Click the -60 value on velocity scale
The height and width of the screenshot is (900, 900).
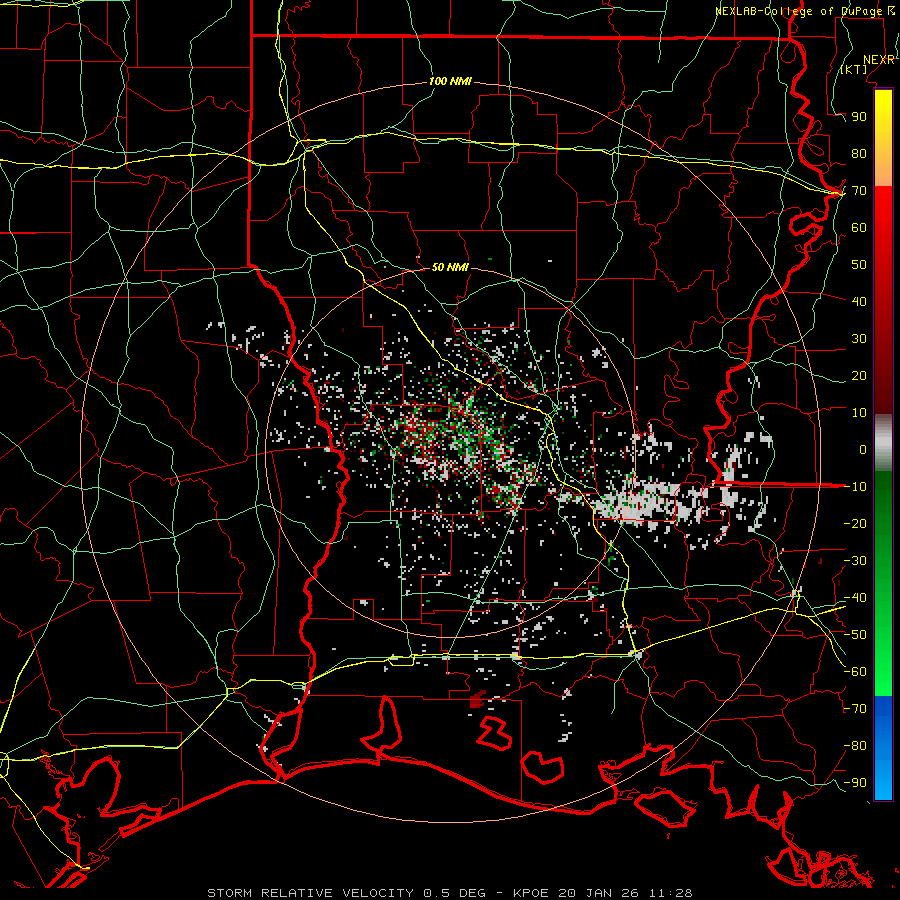tap(855, 672)
